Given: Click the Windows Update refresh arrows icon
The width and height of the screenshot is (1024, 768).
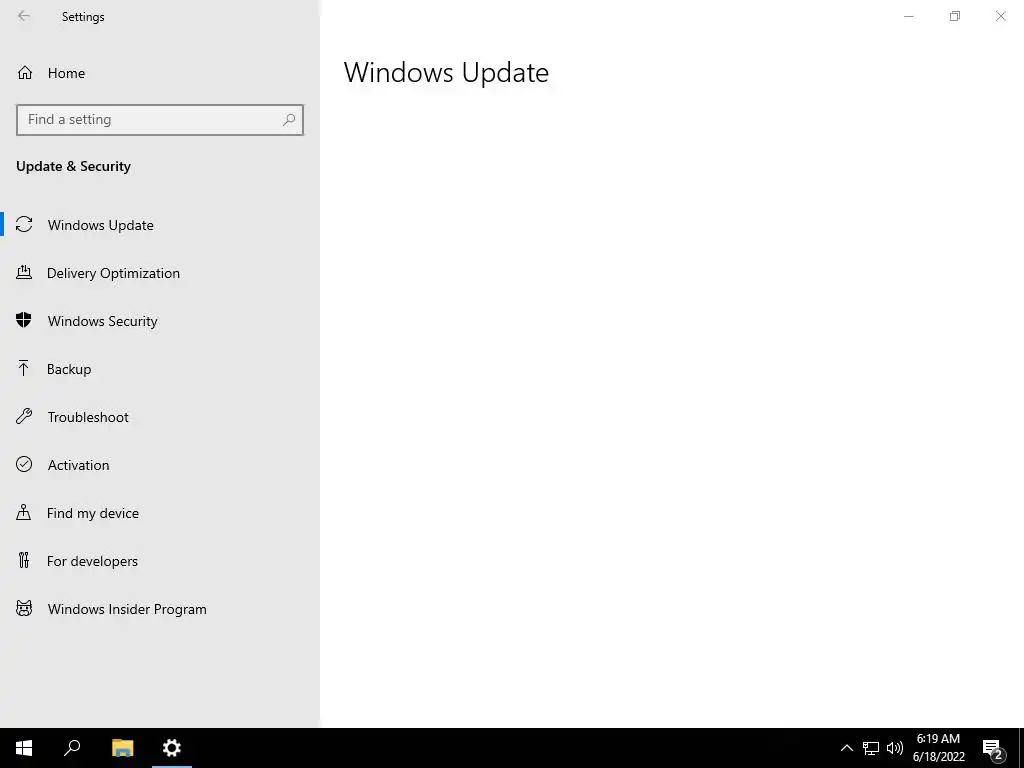Looking at the screenshot, I should pos(24,224).
